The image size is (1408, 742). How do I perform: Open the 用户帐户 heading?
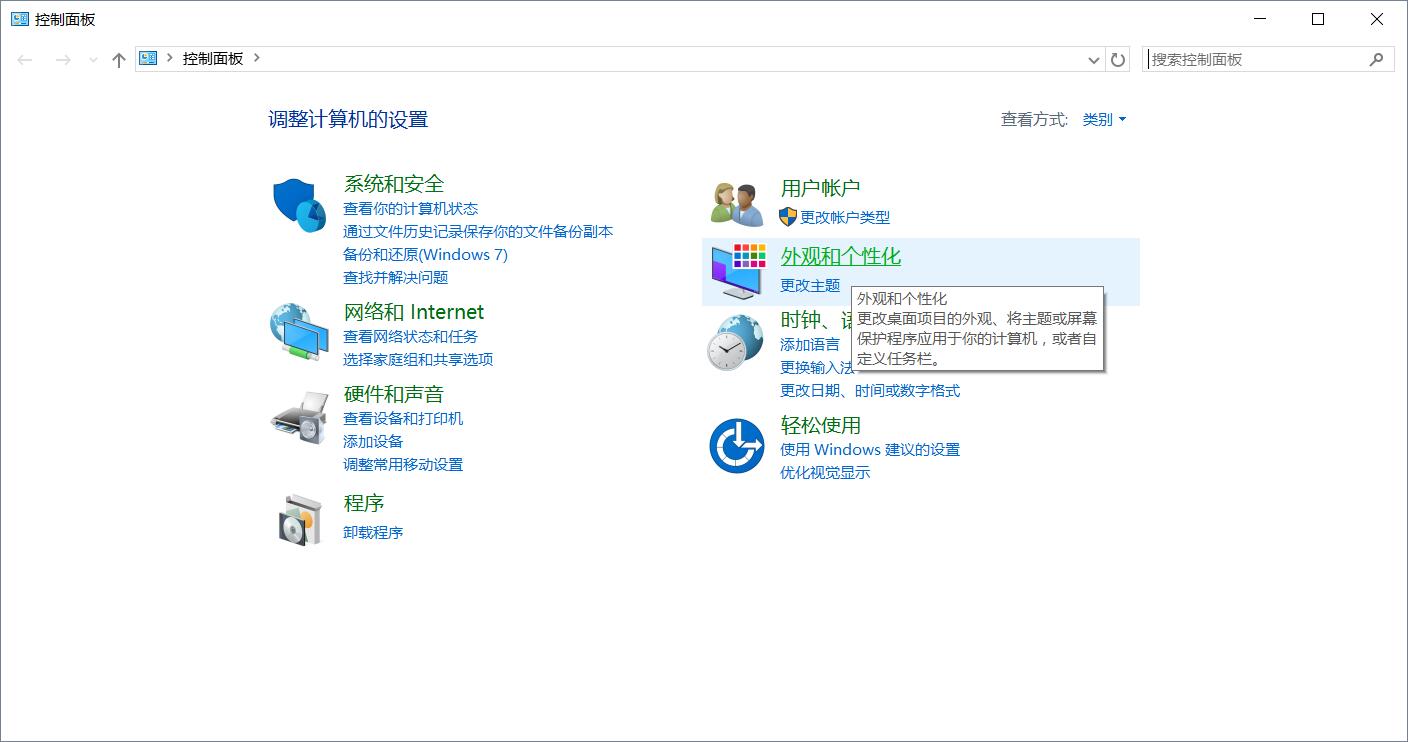tap(820, 188)
